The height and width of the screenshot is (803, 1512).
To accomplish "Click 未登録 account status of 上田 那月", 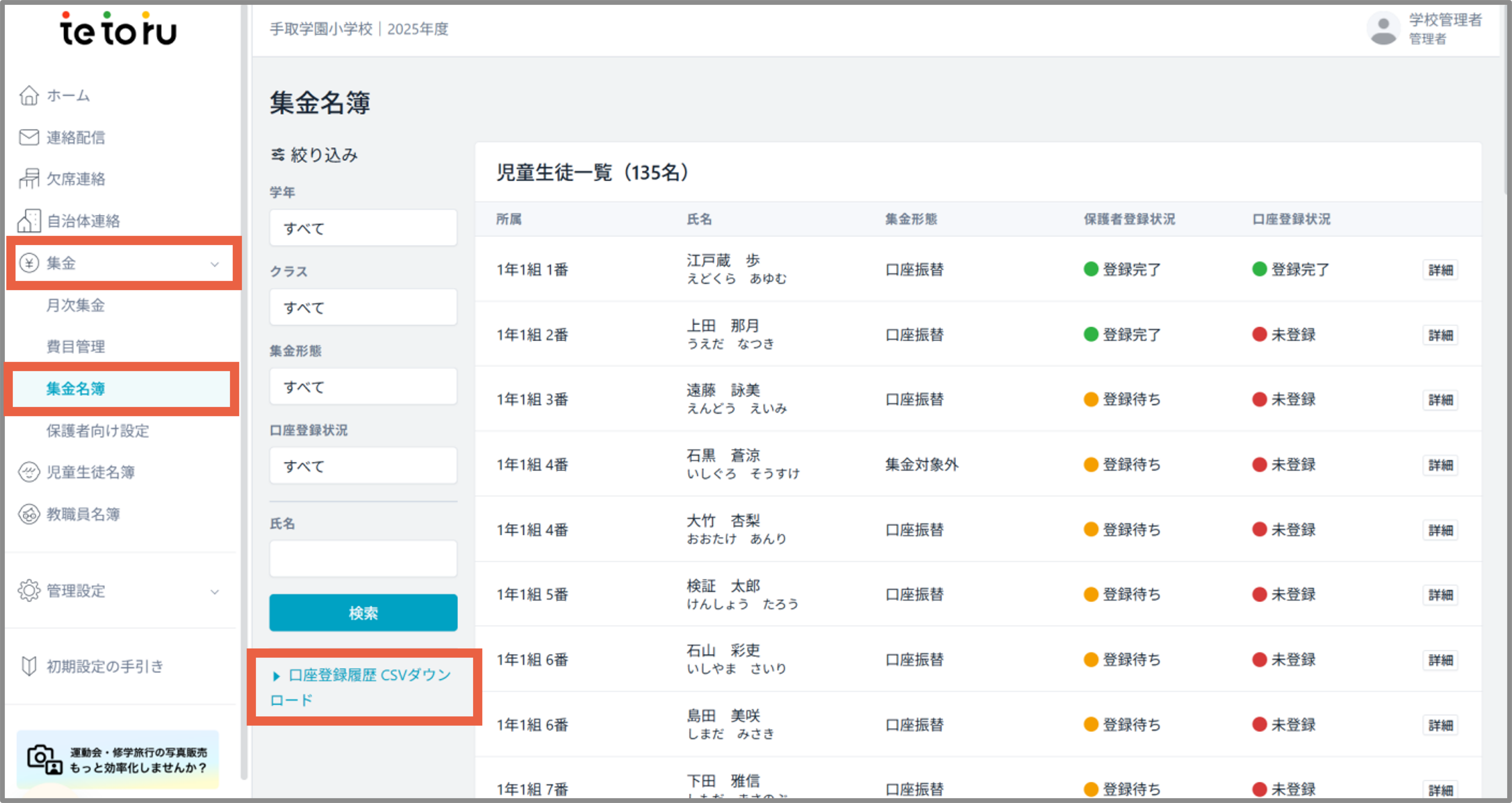I will (x=1284, y=335).
